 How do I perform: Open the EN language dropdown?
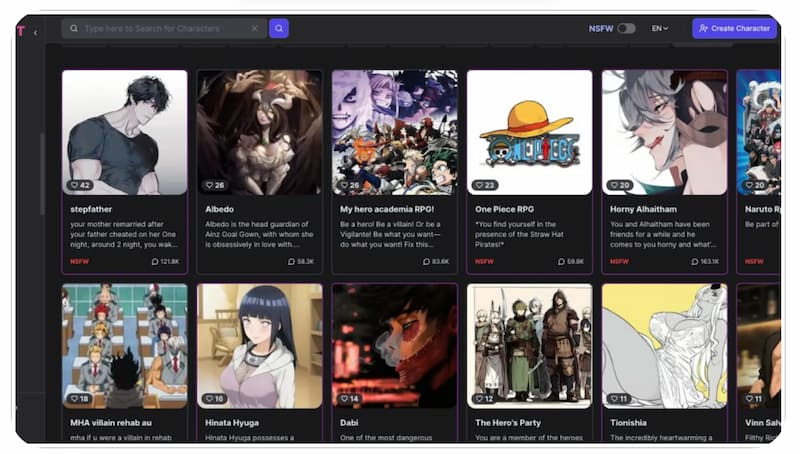tap(660, 29)
